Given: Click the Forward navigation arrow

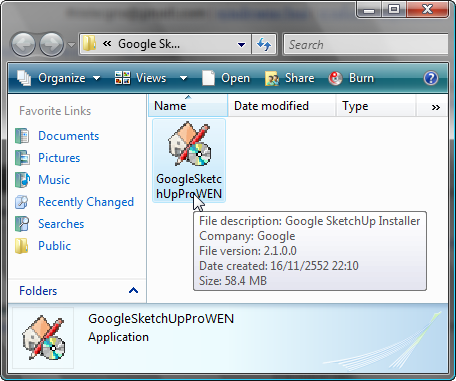Looking at the screenshot, I should pyautogui.click(x=51, y=44).
